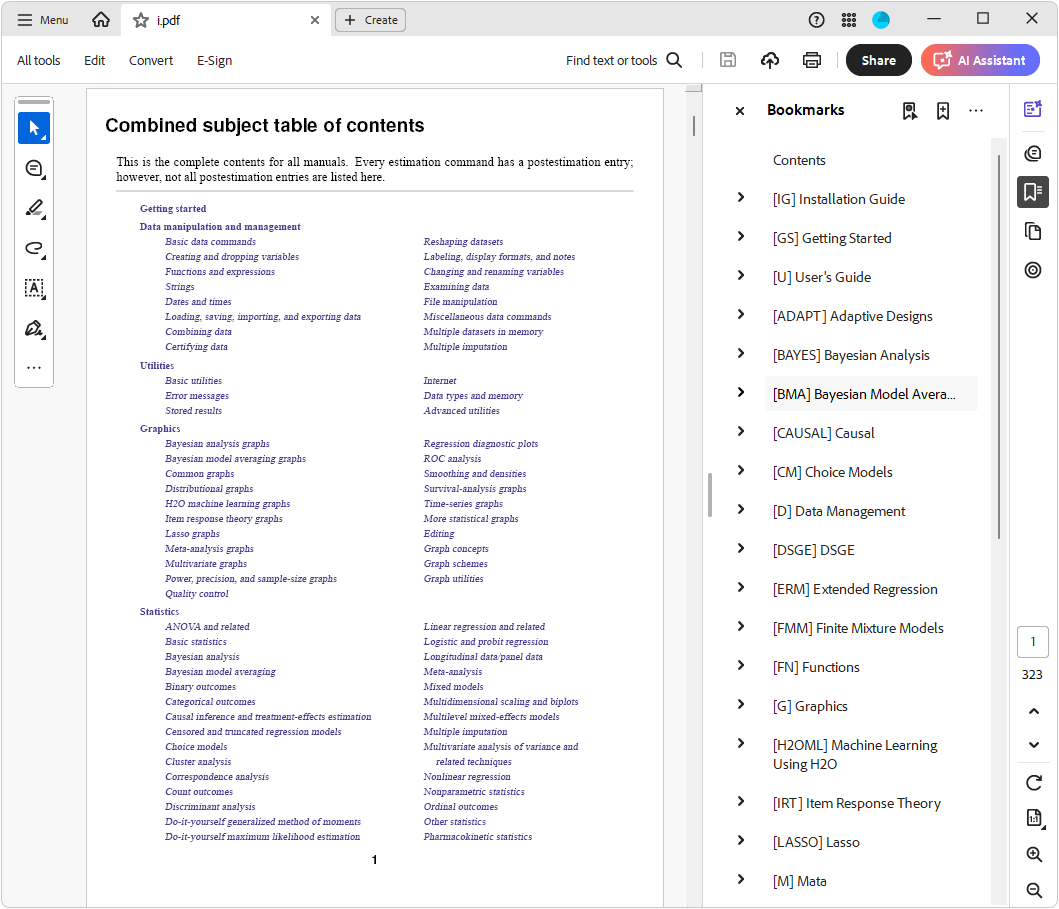
Task: Pick the Highlight text tool
Action: (x=34, y=208)
